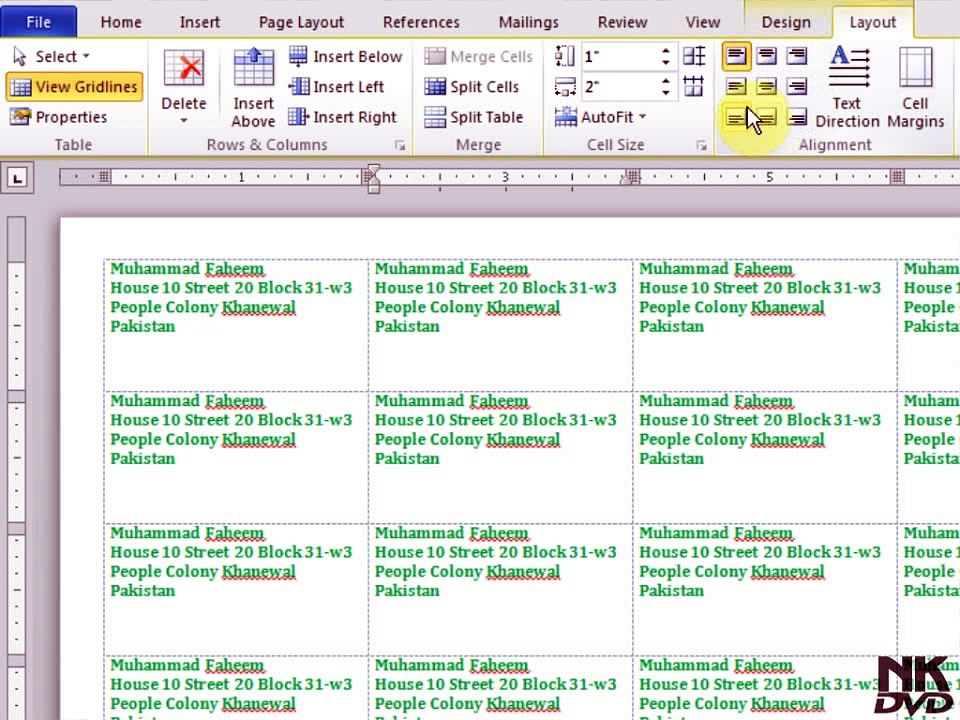This screenshot has width=960, height=720.
Task: Click the first-column indent marker on ruler
Action: click(x=373, y=178)
